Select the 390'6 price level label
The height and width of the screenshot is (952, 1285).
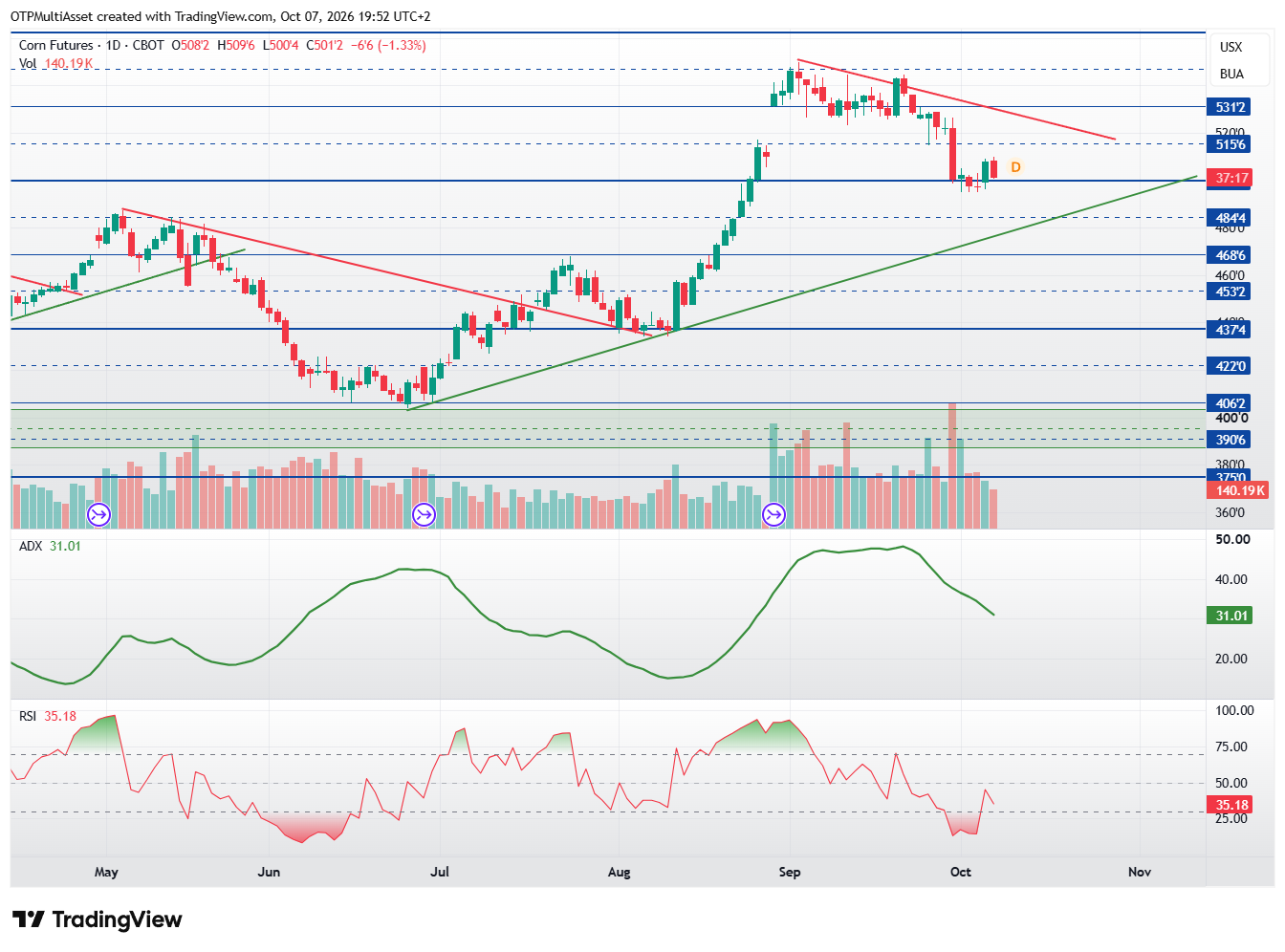pyautogui.click(x=1230, y=440)
